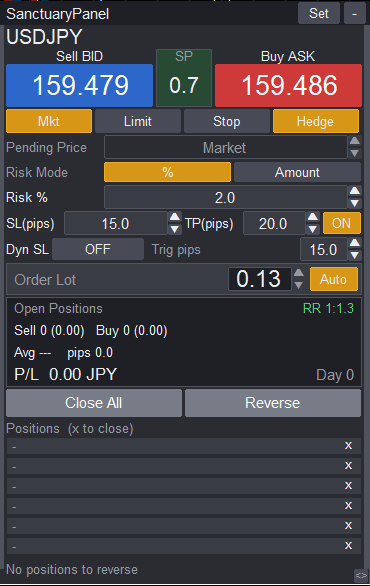
Task: Close the first position row with x
Action: [348, 445]
